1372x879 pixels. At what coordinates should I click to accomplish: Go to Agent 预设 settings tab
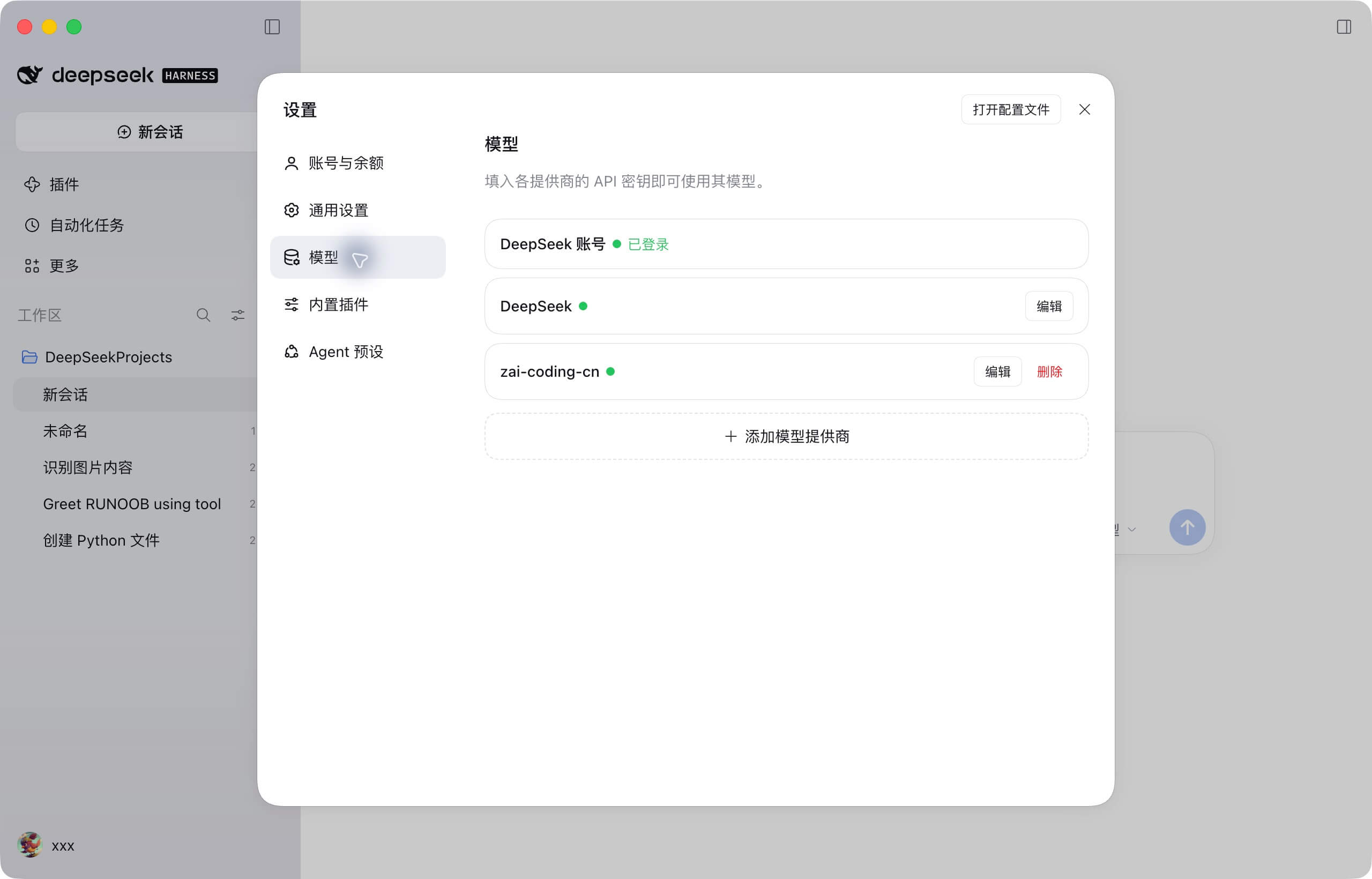tap(358, 352)
